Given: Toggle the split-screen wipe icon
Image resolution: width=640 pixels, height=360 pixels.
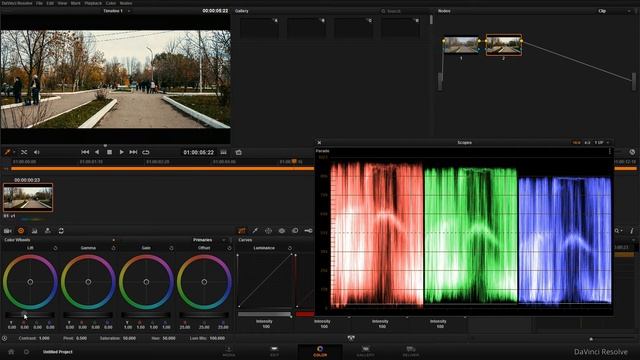Looking at the screenshot, I should pos(24,152).
